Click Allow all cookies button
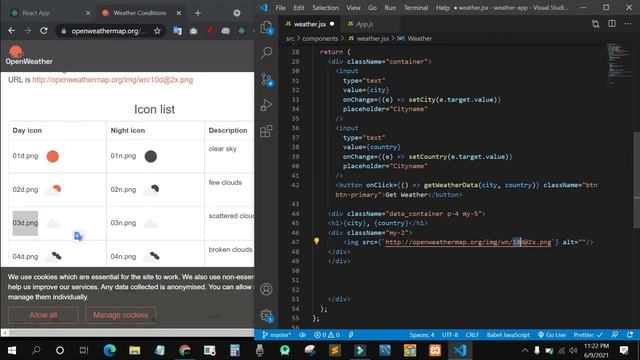640x360 pixels. click(43, 315)
